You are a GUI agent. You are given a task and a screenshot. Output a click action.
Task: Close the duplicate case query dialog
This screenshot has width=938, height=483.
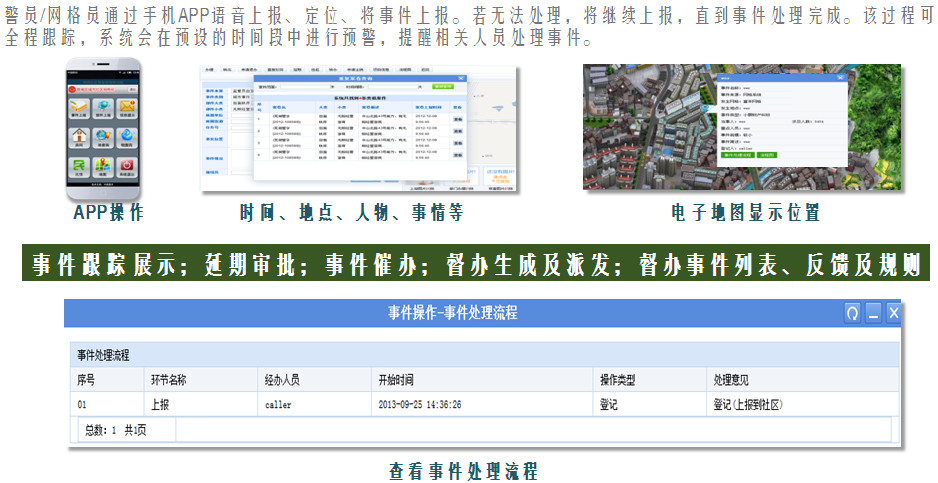pos(461,77)
